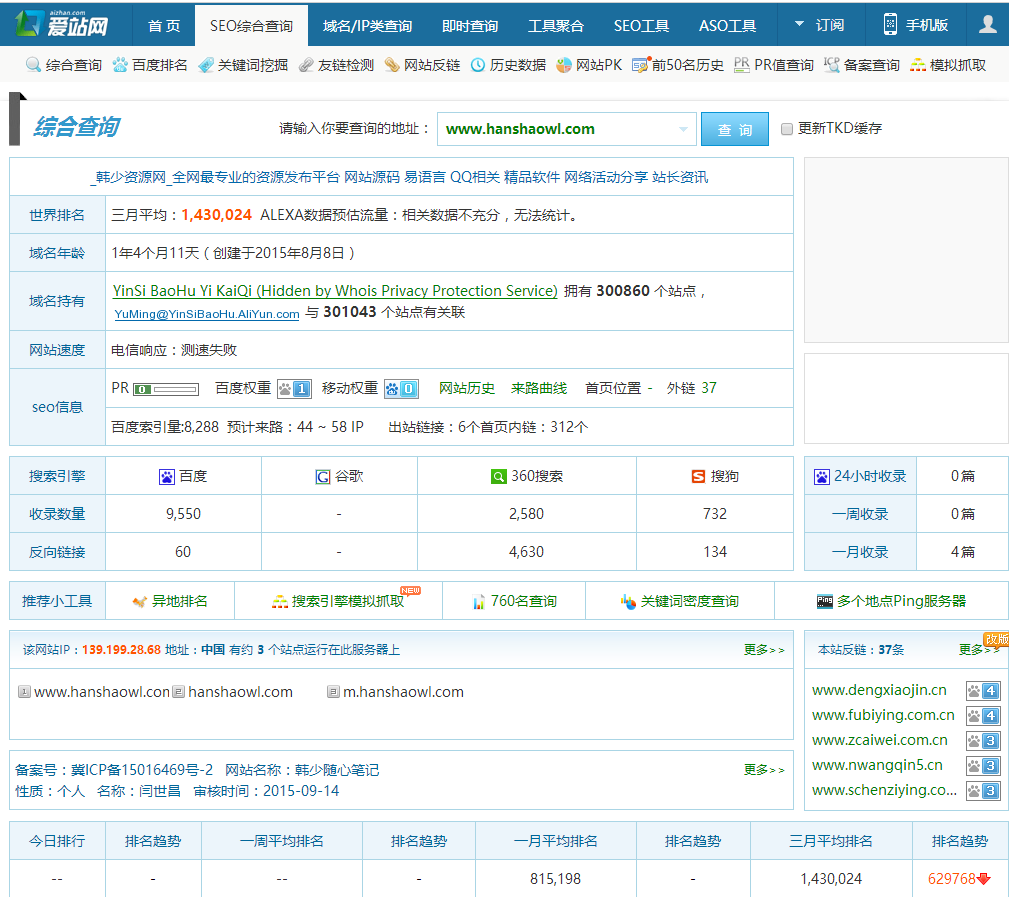Click the 模拟抓取 icon
The image size is (1009, 897).
click(918, 65)
